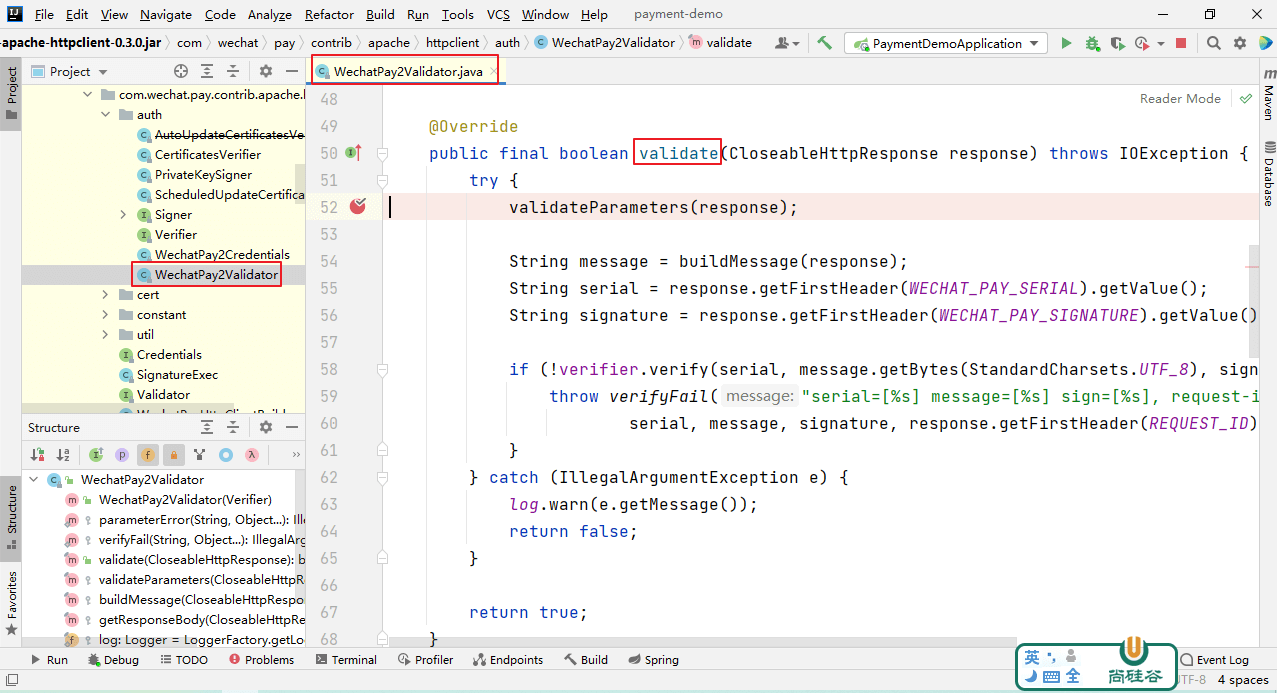The width and height of the screenshot is (1277, 693).
Task: Run PaymentDemoApplication with green play icon
Action: pyautogui.click(x=1066, y=43)
